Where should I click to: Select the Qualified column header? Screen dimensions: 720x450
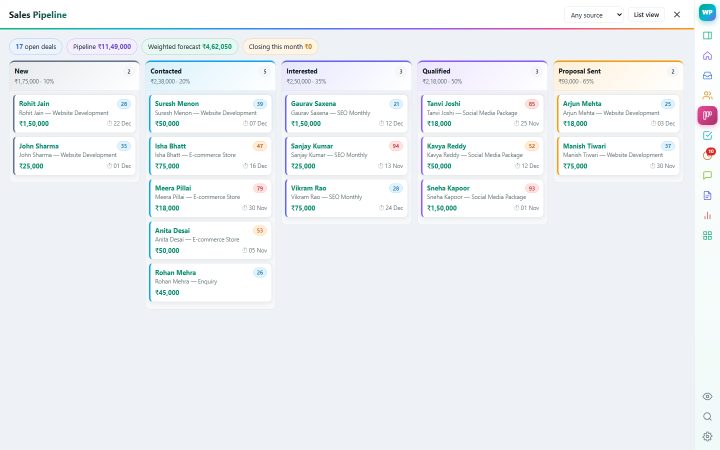point(482,76)
